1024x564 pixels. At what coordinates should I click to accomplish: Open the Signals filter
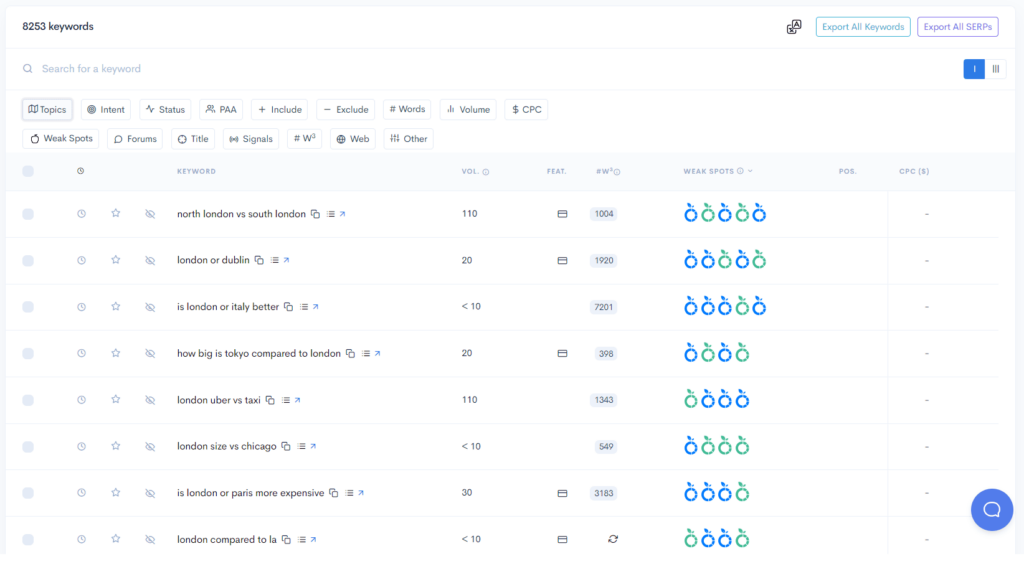coord(251,138)
